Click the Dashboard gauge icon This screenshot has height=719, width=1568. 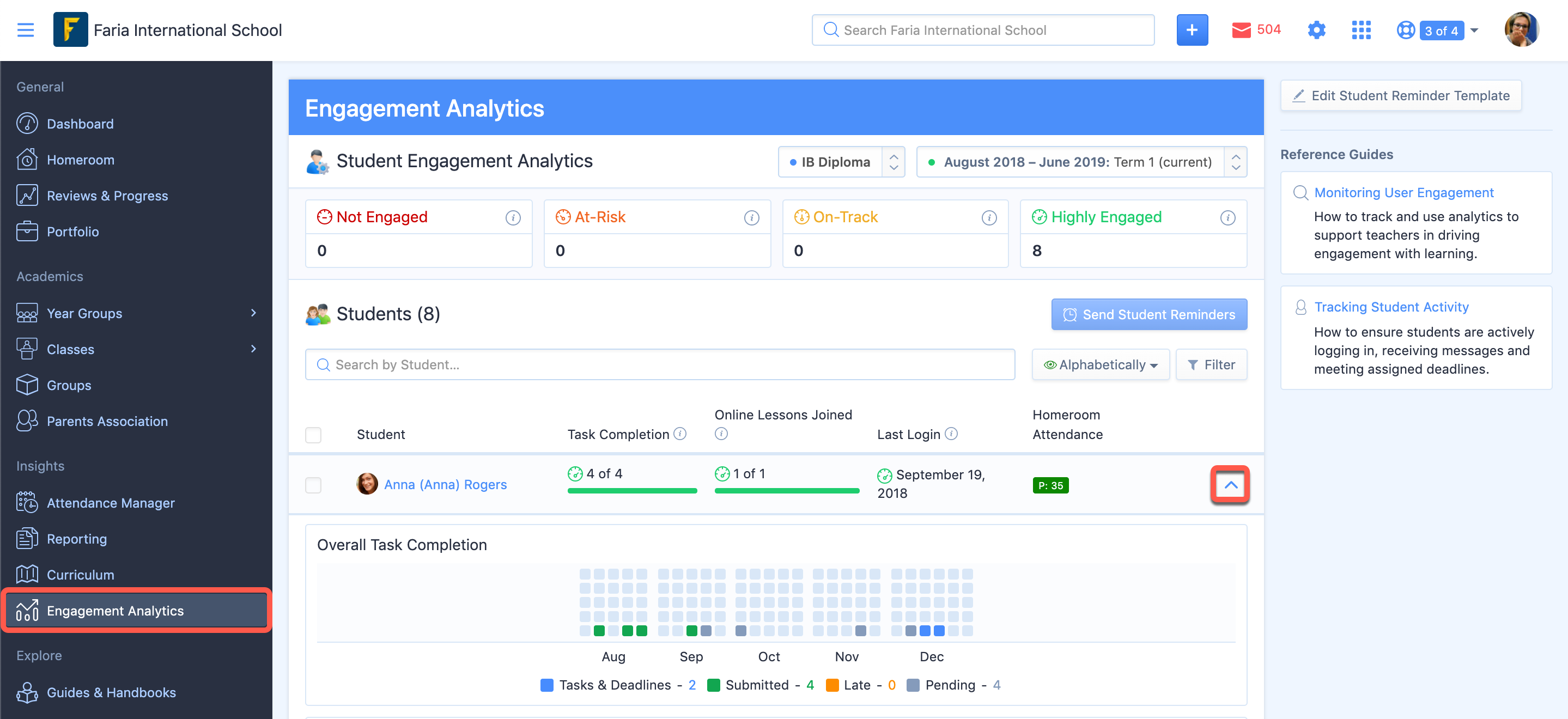[x=27, y=124]
